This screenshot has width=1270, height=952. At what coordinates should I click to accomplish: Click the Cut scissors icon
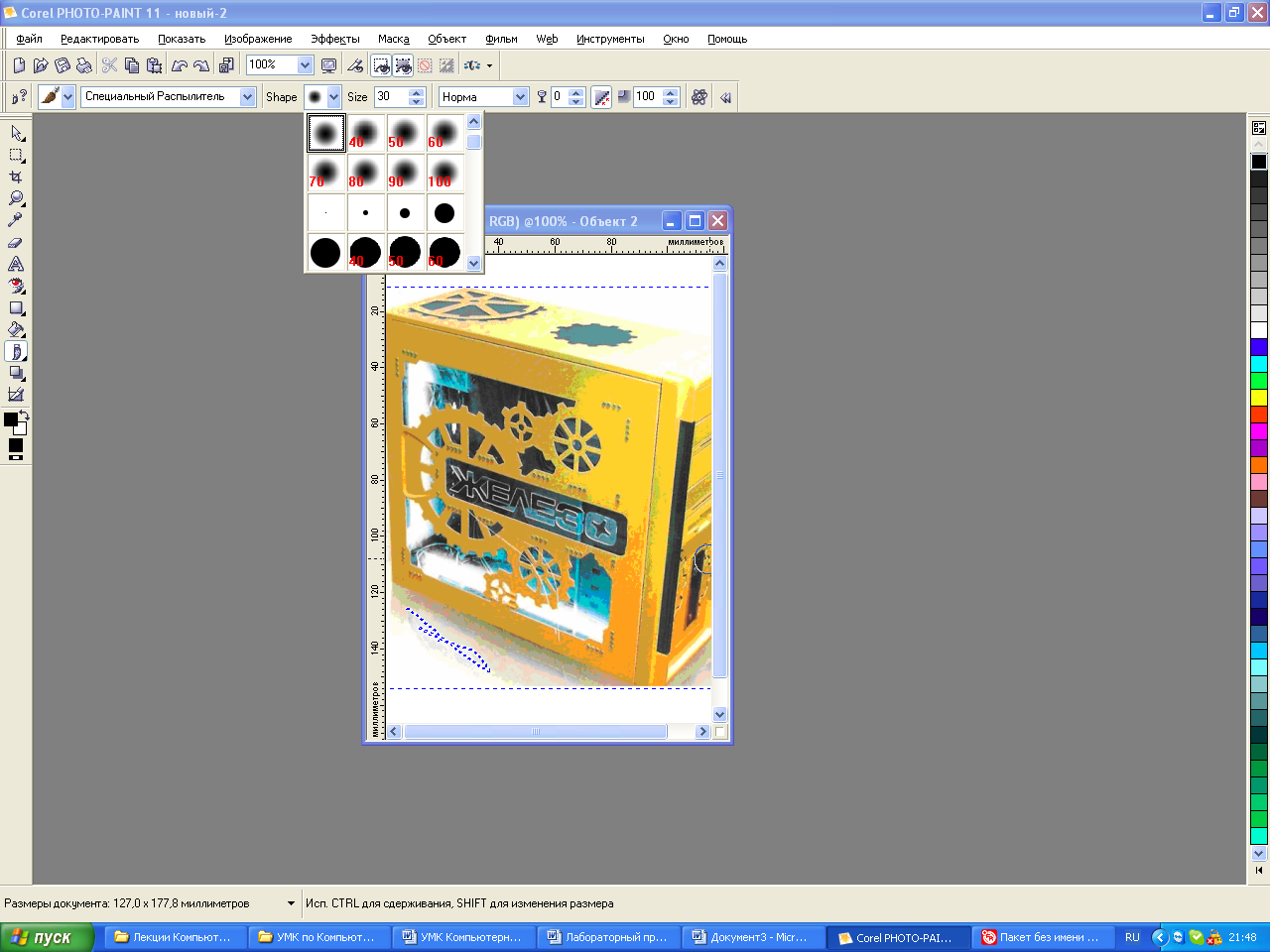point(109,65)
